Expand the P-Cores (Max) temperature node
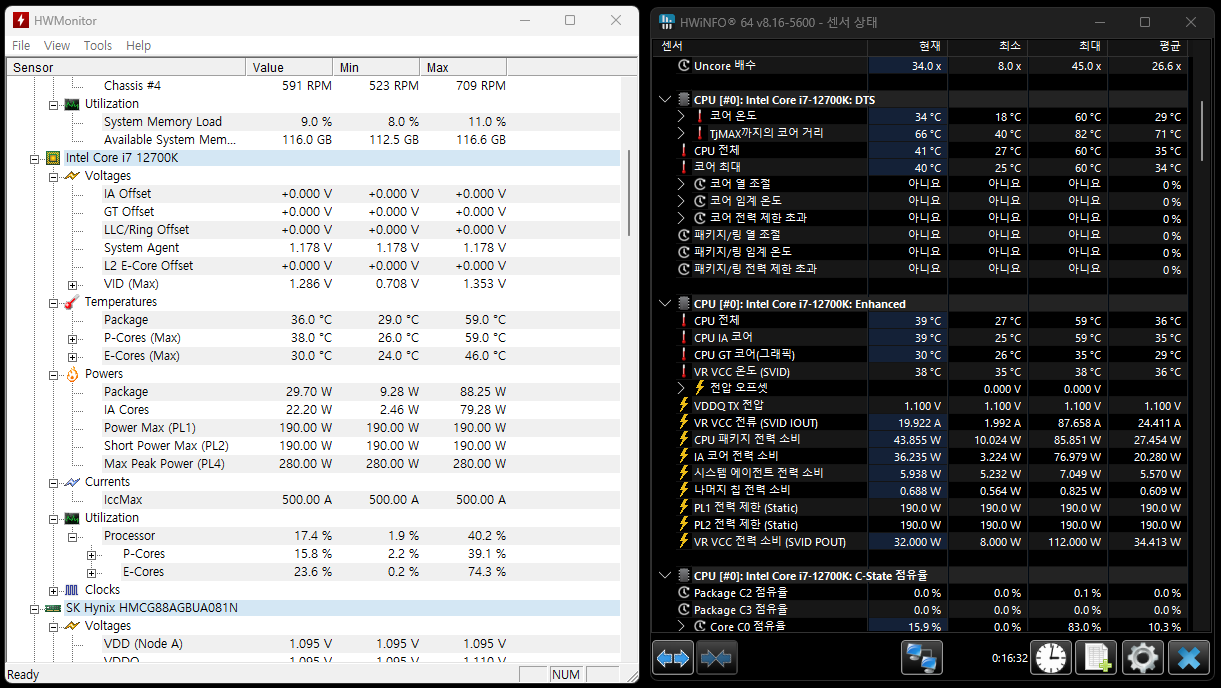Image resolution: width=1221 pixels, height=688 pixels. click(x=72, y=338)
